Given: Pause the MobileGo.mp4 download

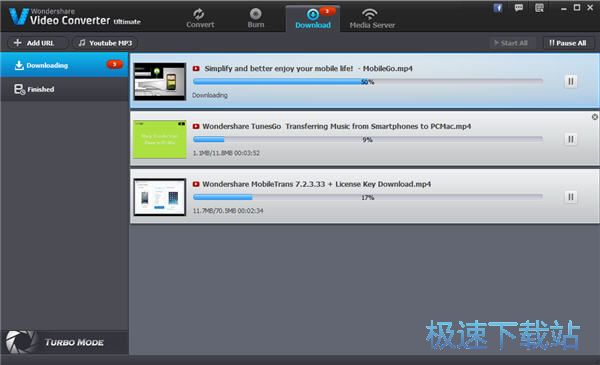Looking at the screenshot, I should tap(571, 81).
